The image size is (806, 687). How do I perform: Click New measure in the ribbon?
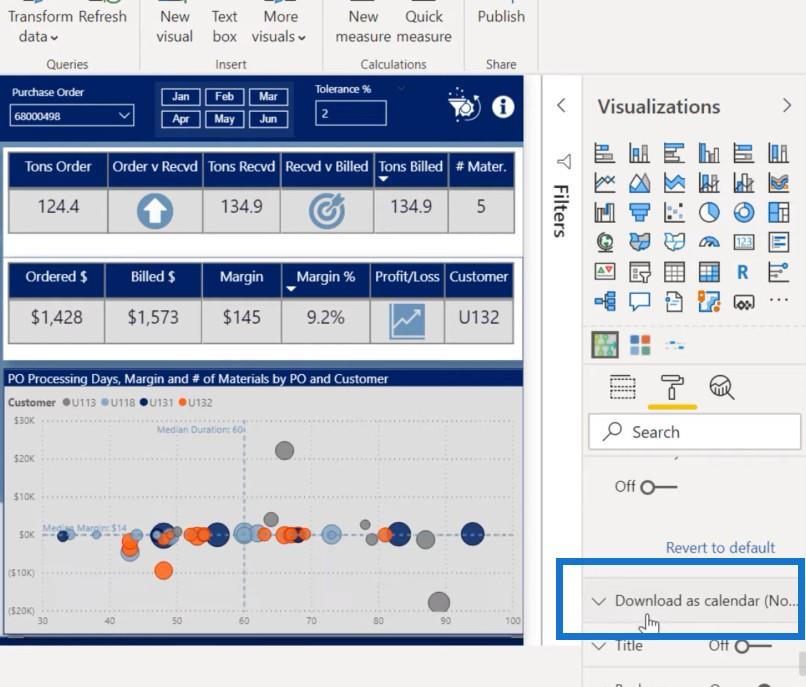(x=363, y=26)
